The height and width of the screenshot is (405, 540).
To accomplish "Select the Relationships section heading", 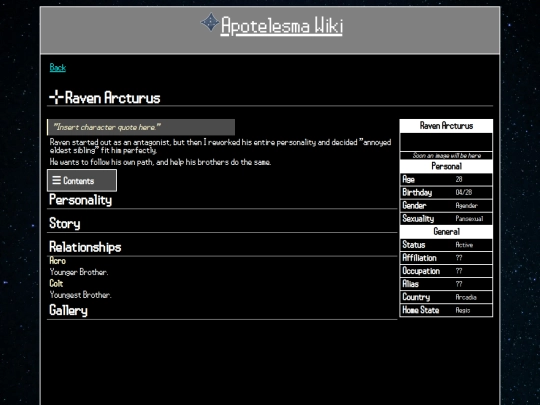I will coord(85,247).
